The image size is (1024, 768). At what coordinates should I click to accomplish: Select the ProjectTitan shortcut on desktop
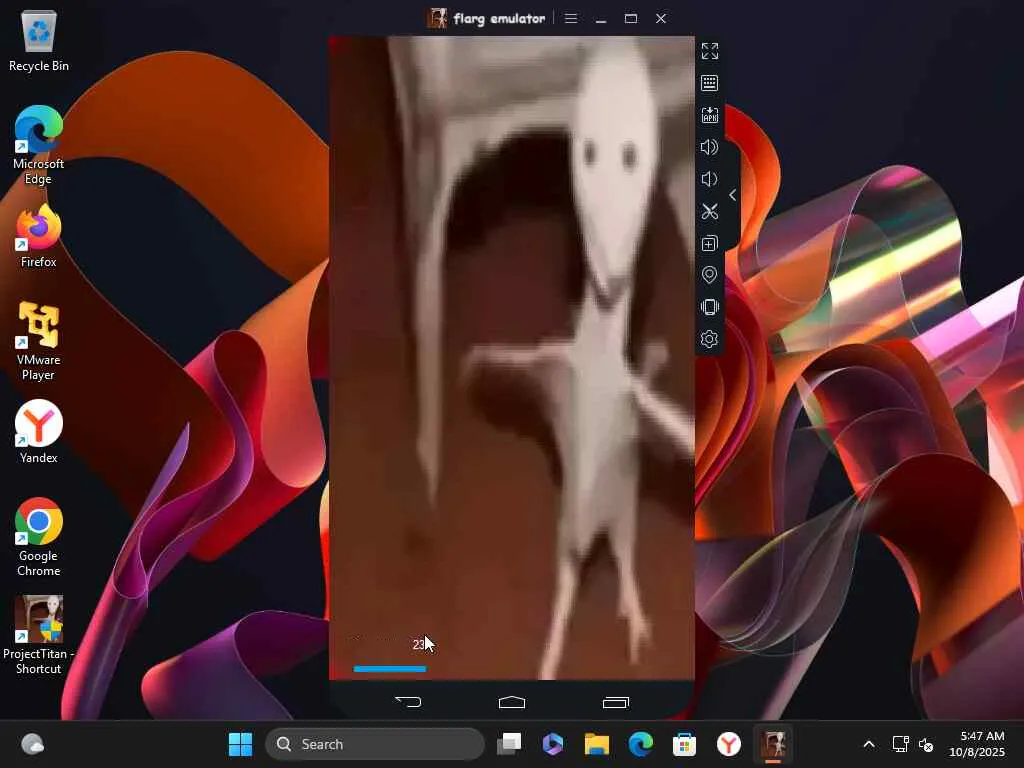coord(39,635)
